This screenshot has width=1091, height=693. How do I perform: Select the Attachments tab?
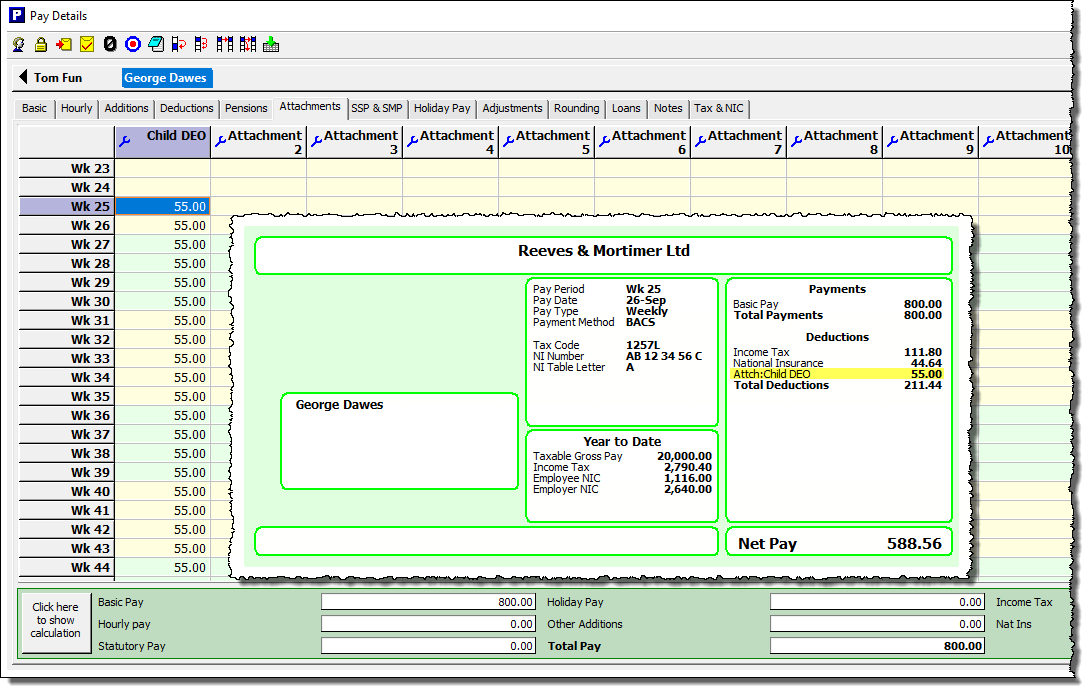tap(310, 106)
